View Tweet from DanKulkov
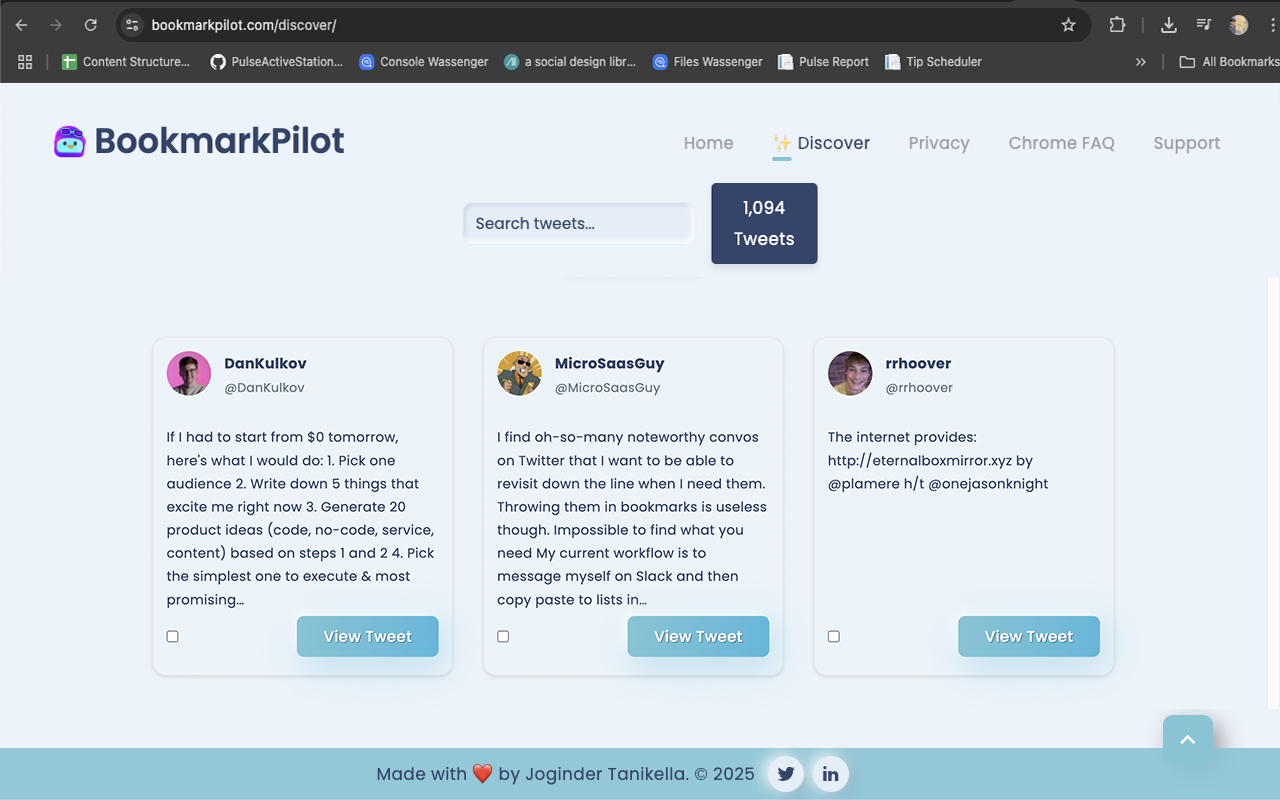This screenshot has height=800, width=1280. [x=368, y=636]
